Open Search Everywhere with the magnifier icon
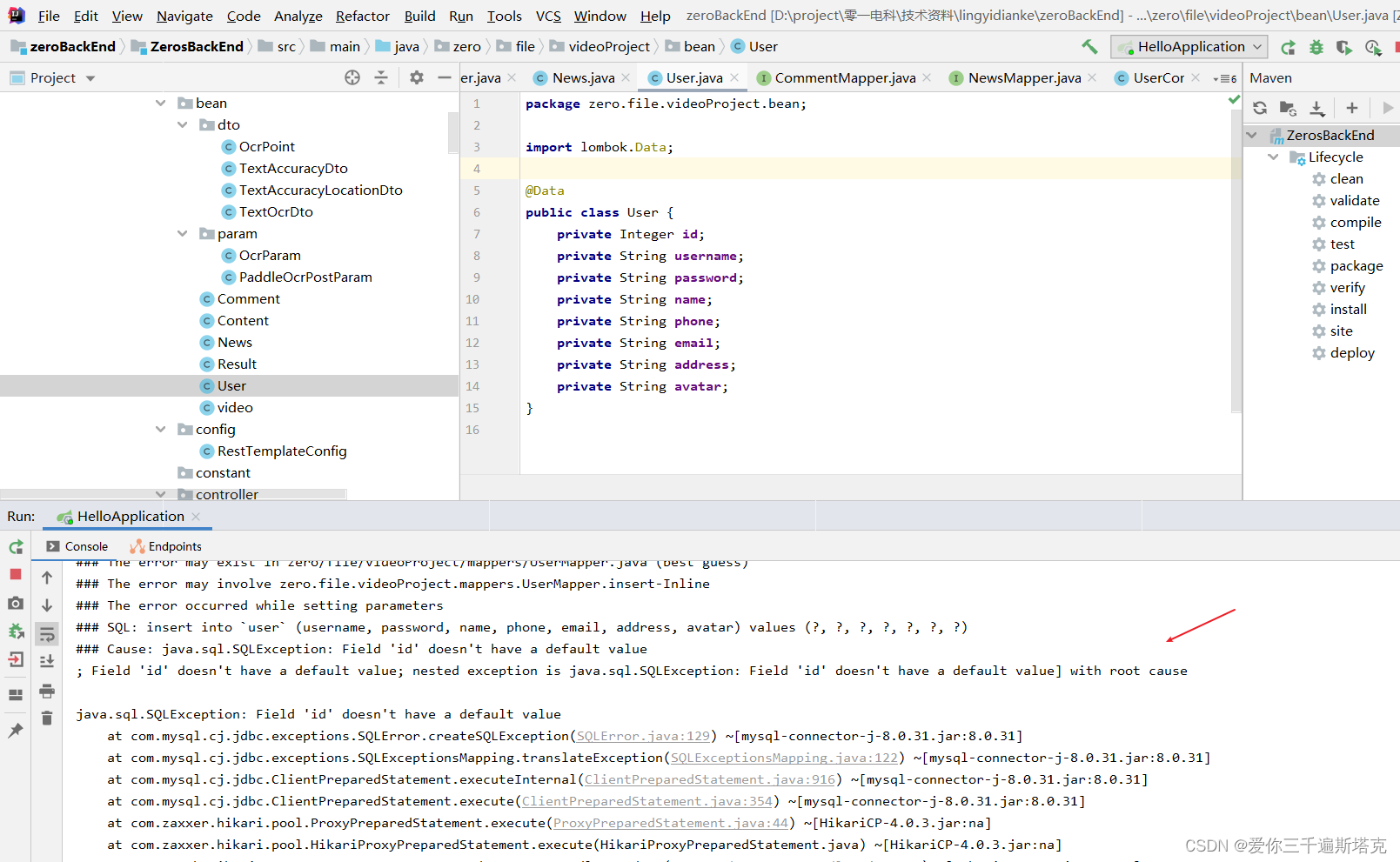This screenshot has width=1400, height=862. pyautogui.click(x=1374, y=48)
